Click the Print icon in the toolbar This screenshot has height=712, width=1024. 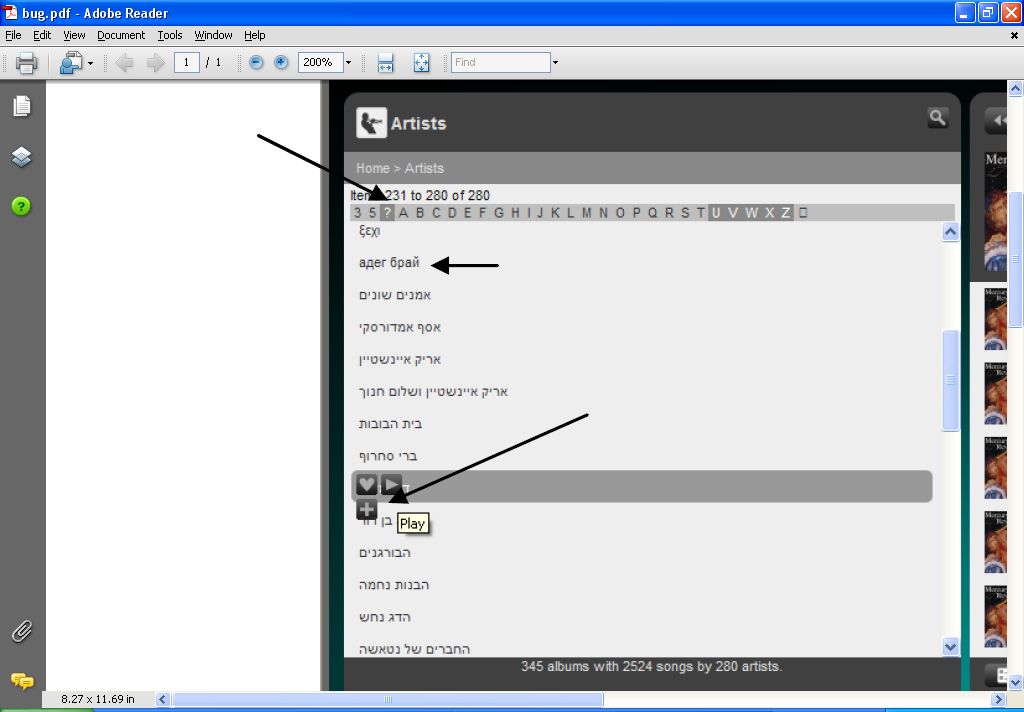click(27, 63)
